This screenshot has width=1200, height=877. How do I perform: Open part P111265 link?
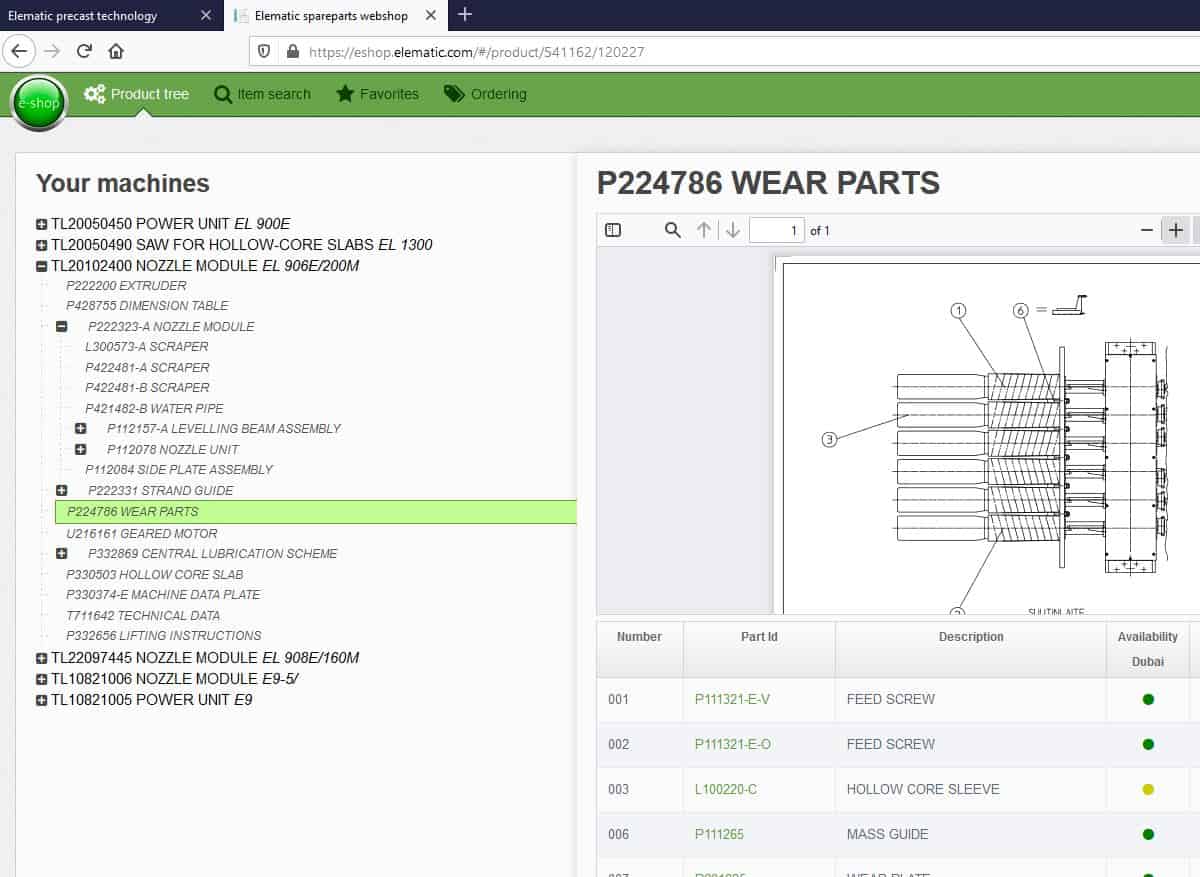(719, 834)
